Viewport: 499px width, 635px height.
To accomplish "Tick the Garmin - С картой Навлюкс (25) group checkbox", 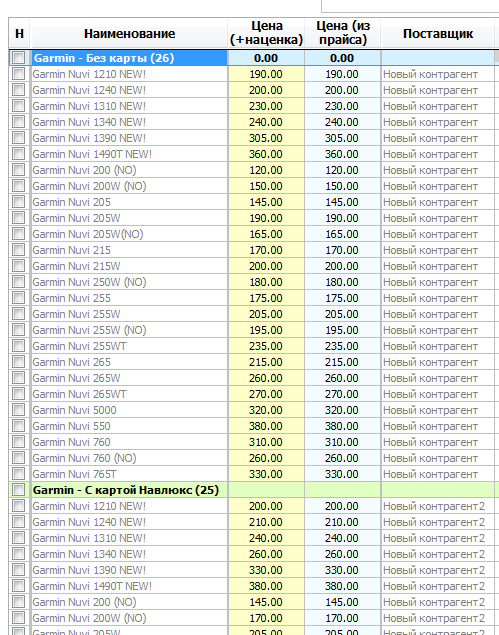I will [19, 490].
